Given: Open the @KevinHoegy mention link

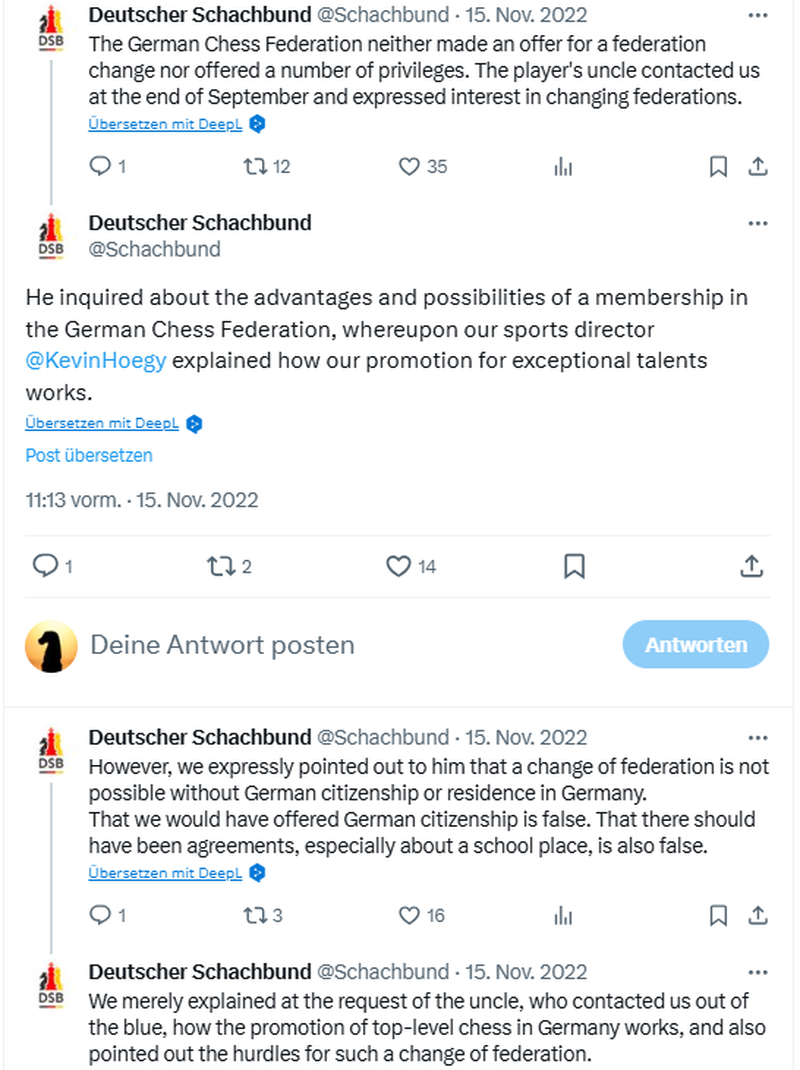Looking at the screenshot, I should pyautogui.click(x=96, y=361).
